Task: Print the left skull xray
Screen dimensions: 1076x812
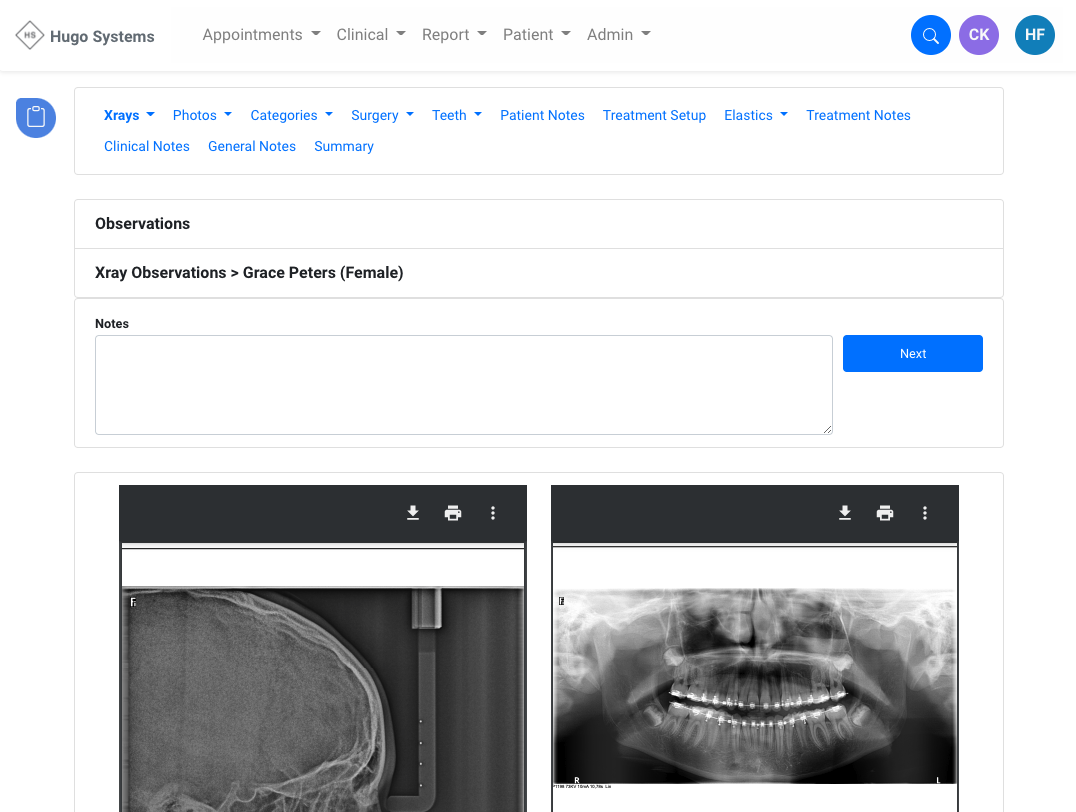Action: [x=453, y=513]
